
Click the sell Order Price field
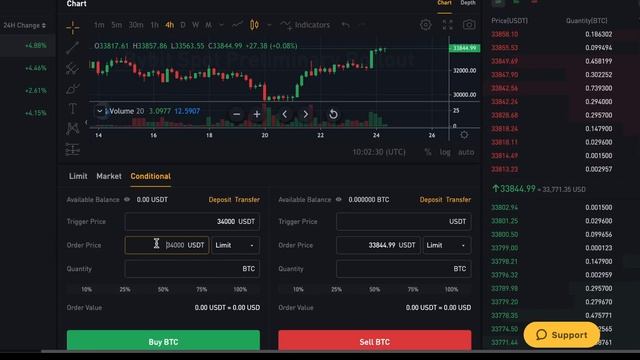tap(378, 245)
